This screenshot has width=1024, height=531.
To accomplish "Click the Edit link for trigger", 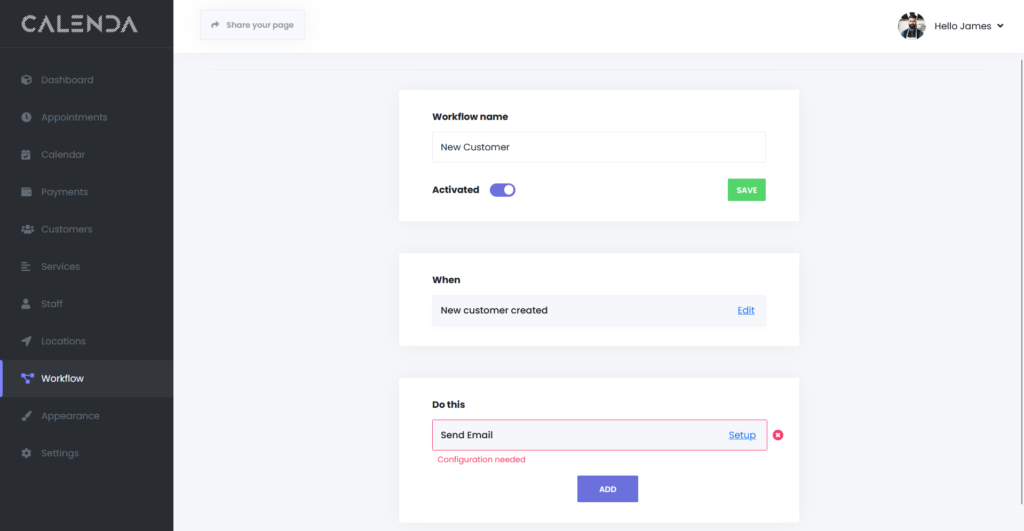I will pyautogui.click(x=746, y=310).
